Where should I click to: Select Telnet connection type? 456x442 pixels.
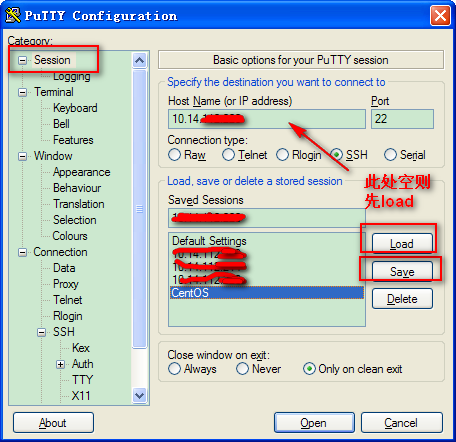pos(245,155)
